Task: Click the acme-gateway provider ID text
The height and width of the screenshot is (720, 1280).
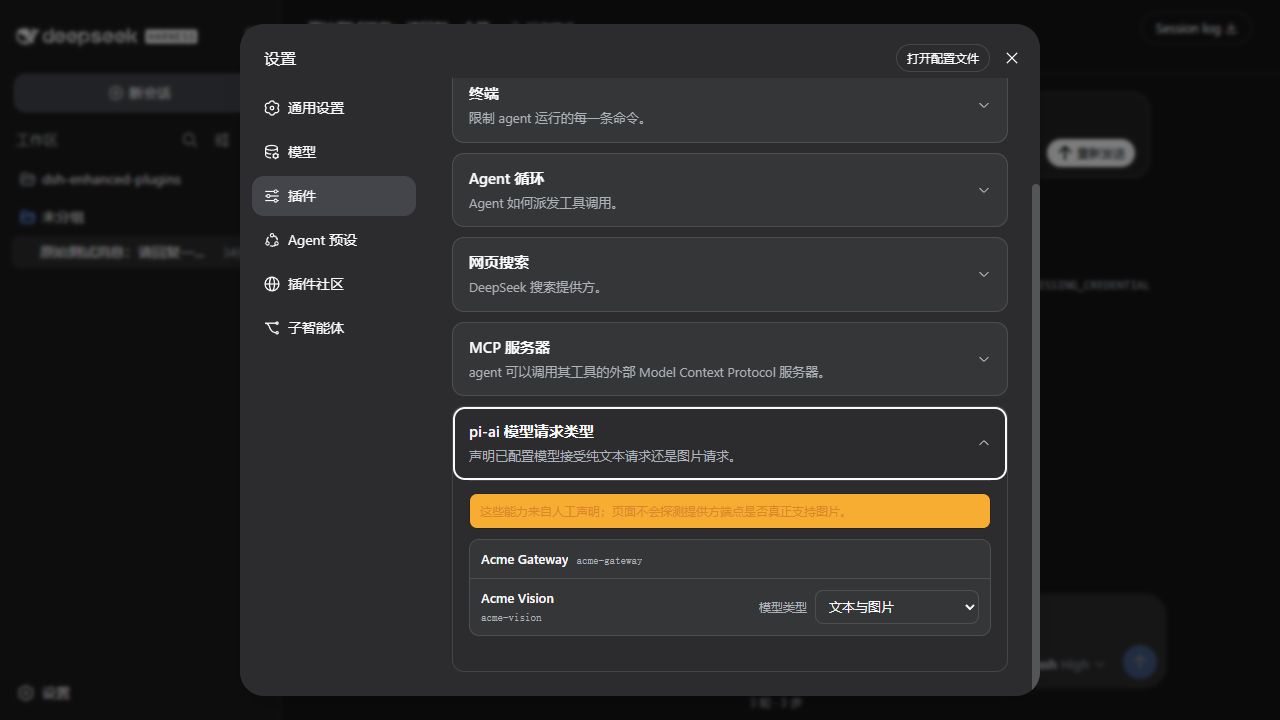Action: pos(609,561)
